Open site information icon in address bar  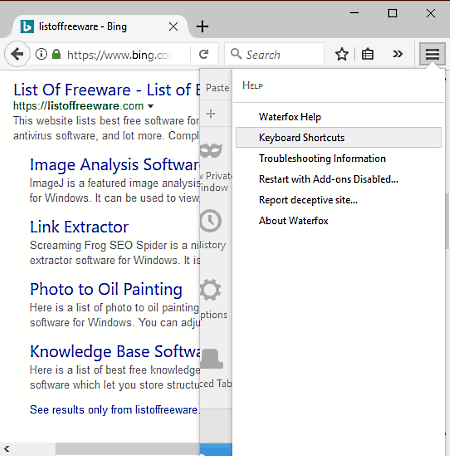click(x=41, y=54)
